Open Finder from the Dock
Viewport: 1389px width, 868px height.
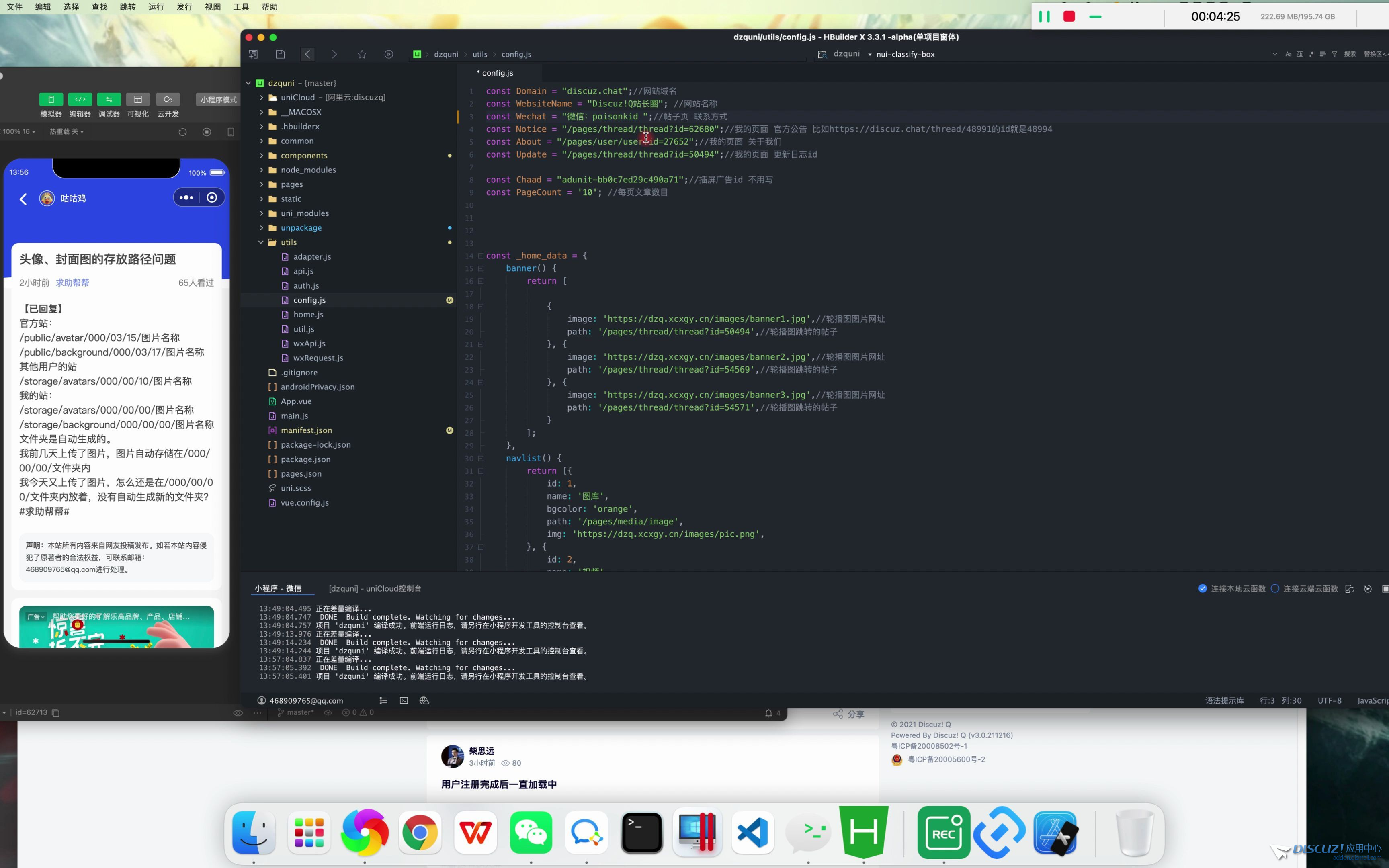coord(254,832)
